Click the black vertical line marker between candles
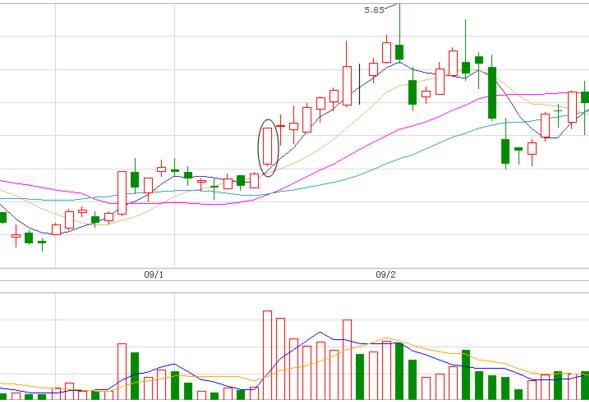This screenshot has height=402, width=589. (x=359, y=84)
